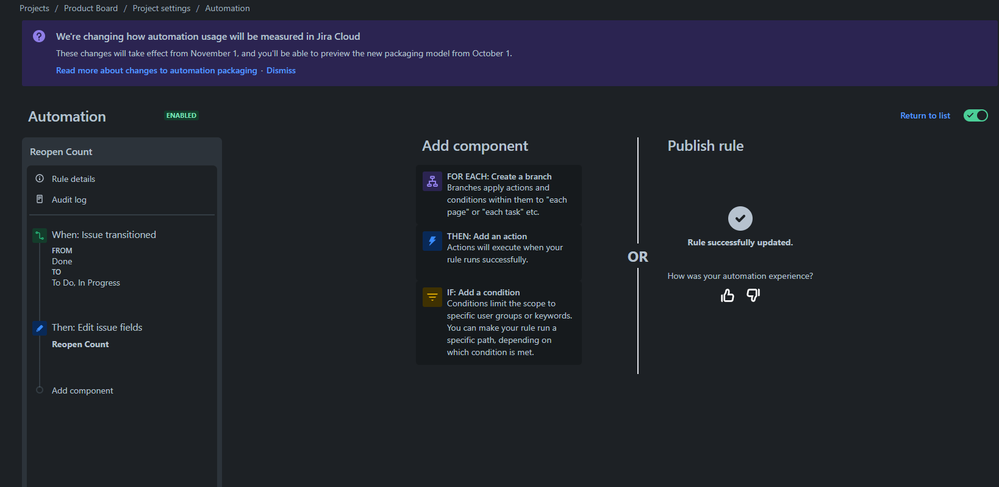Open the Automation breadcrumb
The image size is (999, 487).
tap(227, 8)
